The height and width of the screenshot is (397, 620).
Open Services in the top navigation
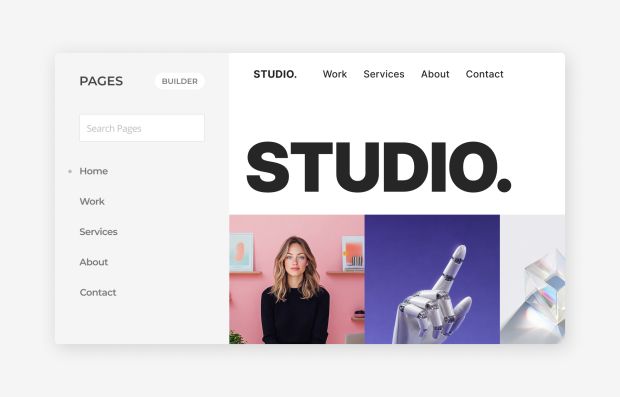click(x=384, y=74)
